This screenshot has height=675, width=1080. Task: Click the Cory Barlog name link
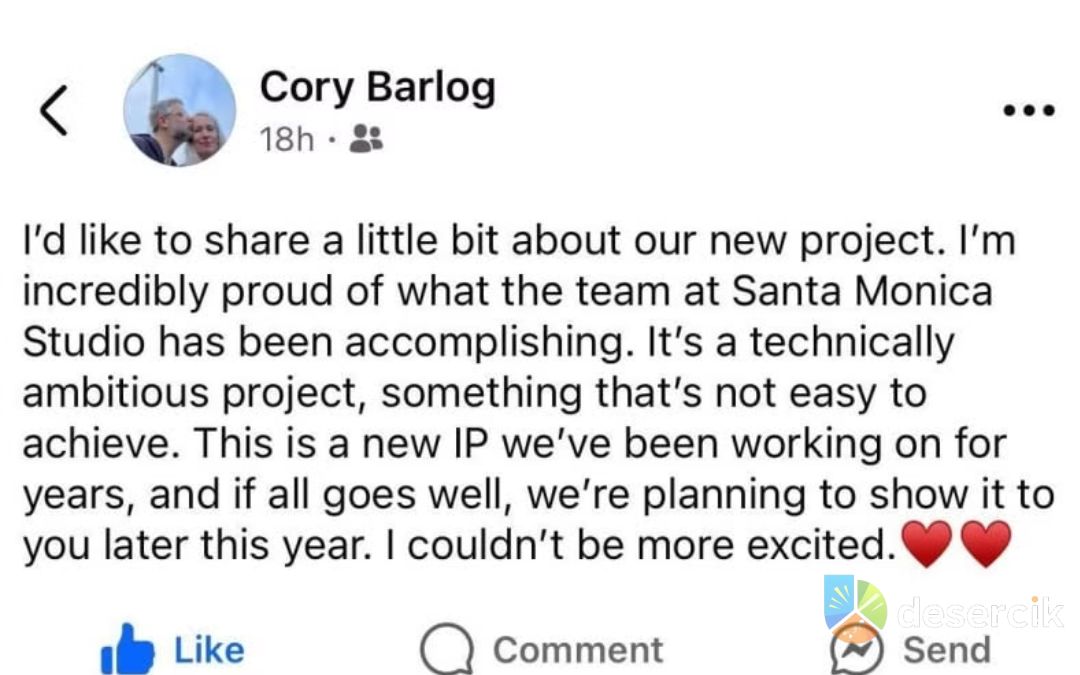(377, 87)
